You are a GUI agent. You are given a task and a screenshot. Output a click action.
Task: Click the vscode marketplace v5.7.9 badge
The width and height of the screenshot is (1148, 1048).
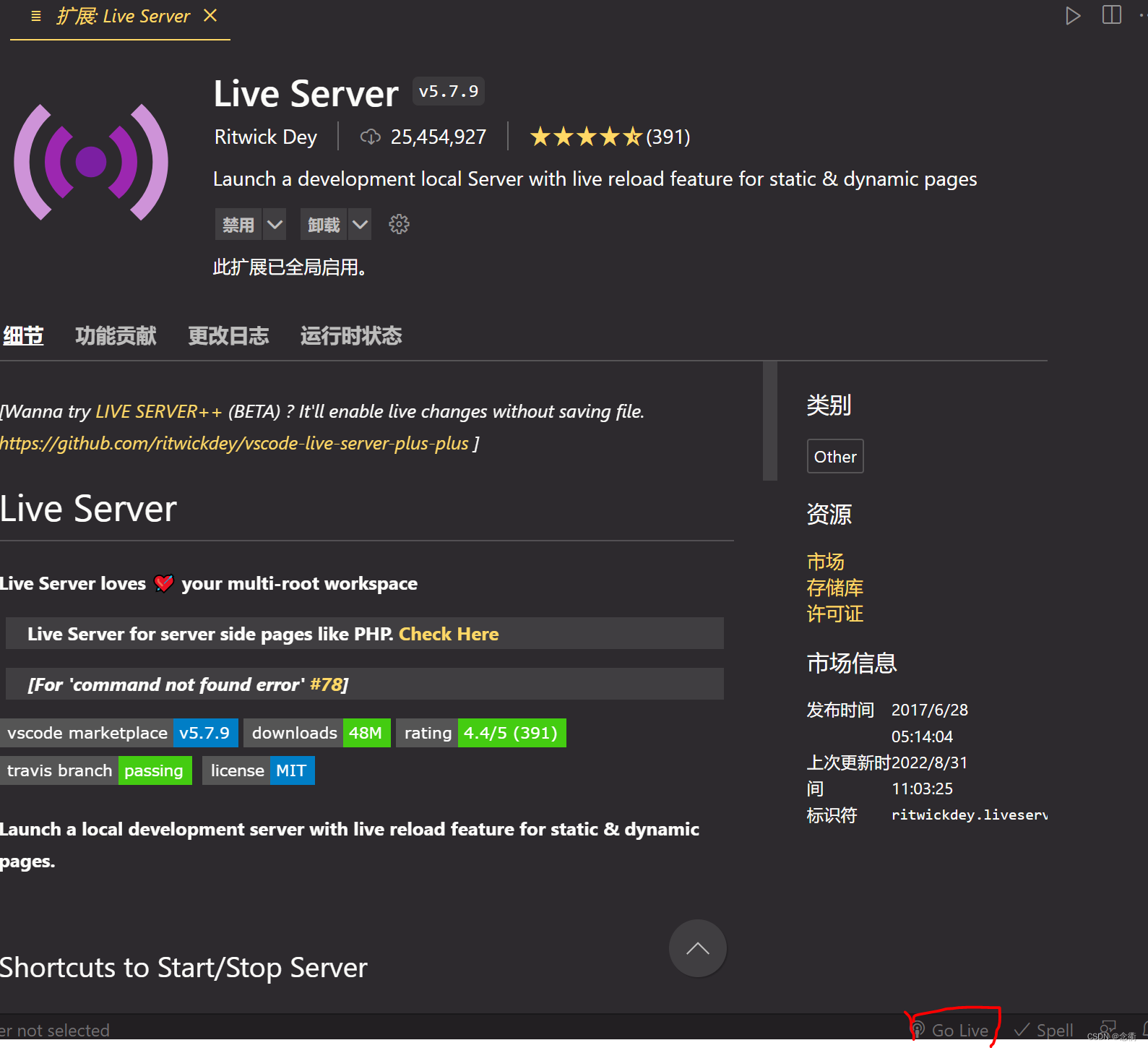[119, 733]
